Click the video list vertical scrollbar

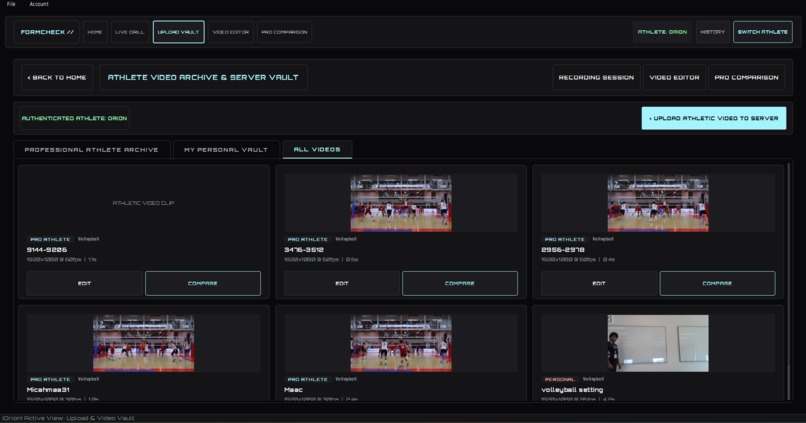(x=789, y=280)
